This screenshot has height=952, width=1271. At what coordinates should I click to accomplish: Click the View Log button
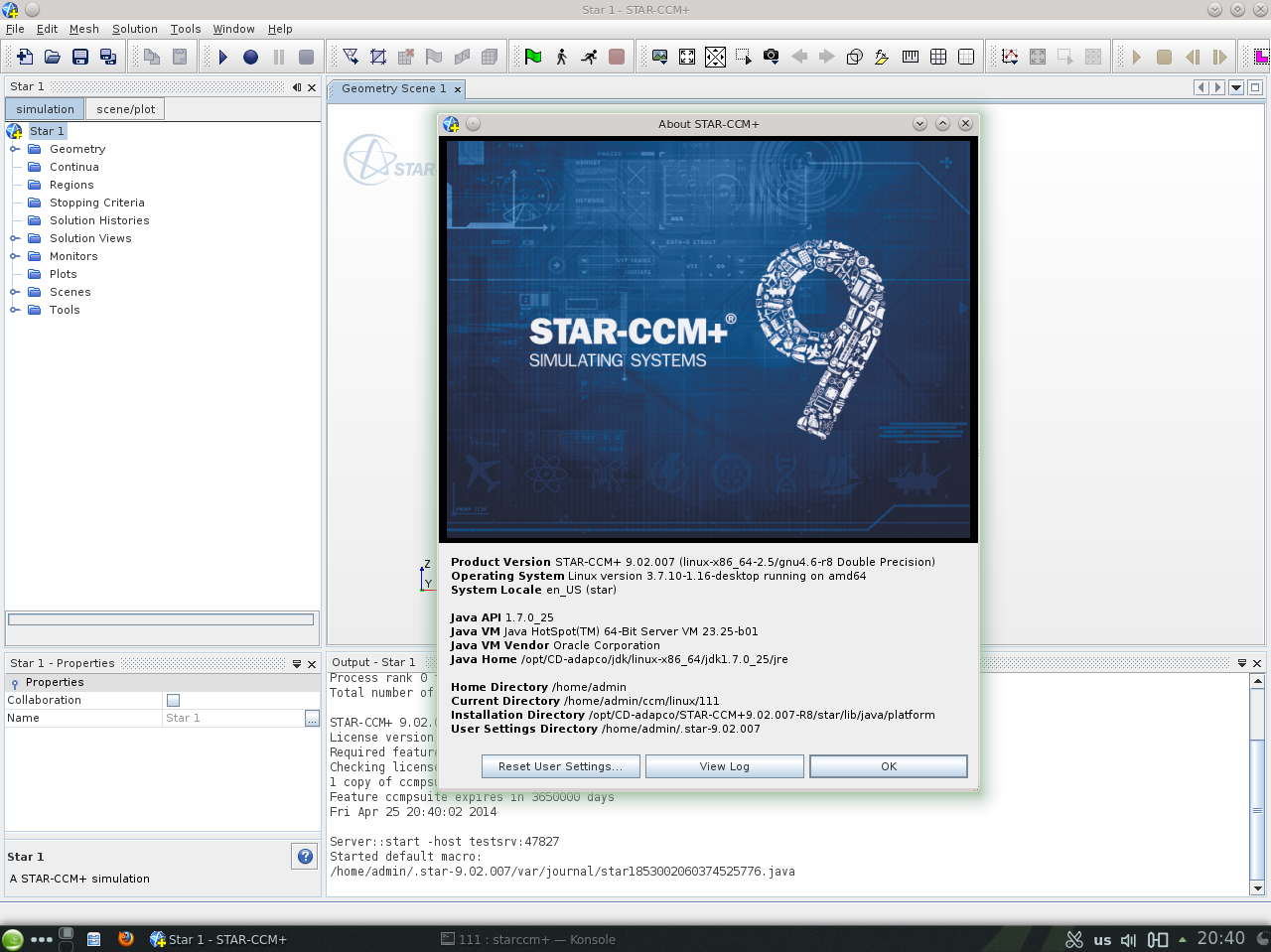[725, 766]
